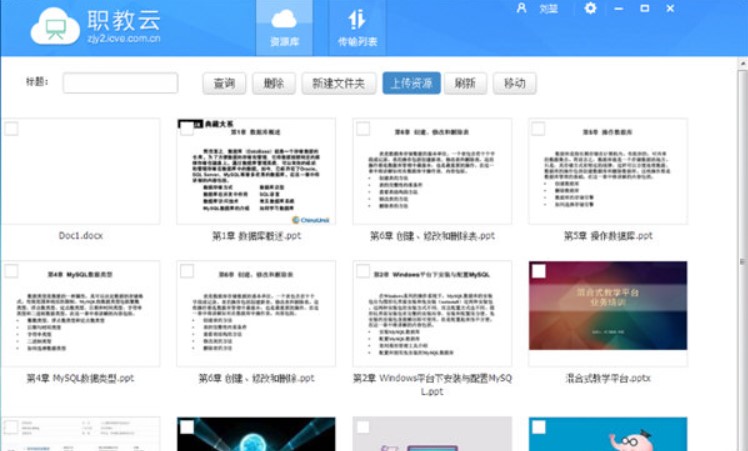This screenshot has height=451, width=748.
Task: Select file name 第1章 数据库概述.ppt
Action: [256, 236]
